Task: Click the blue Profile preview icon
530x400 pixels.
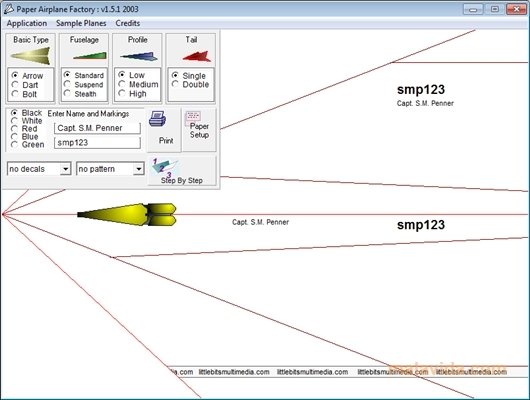Action: (x=139, y=56)
